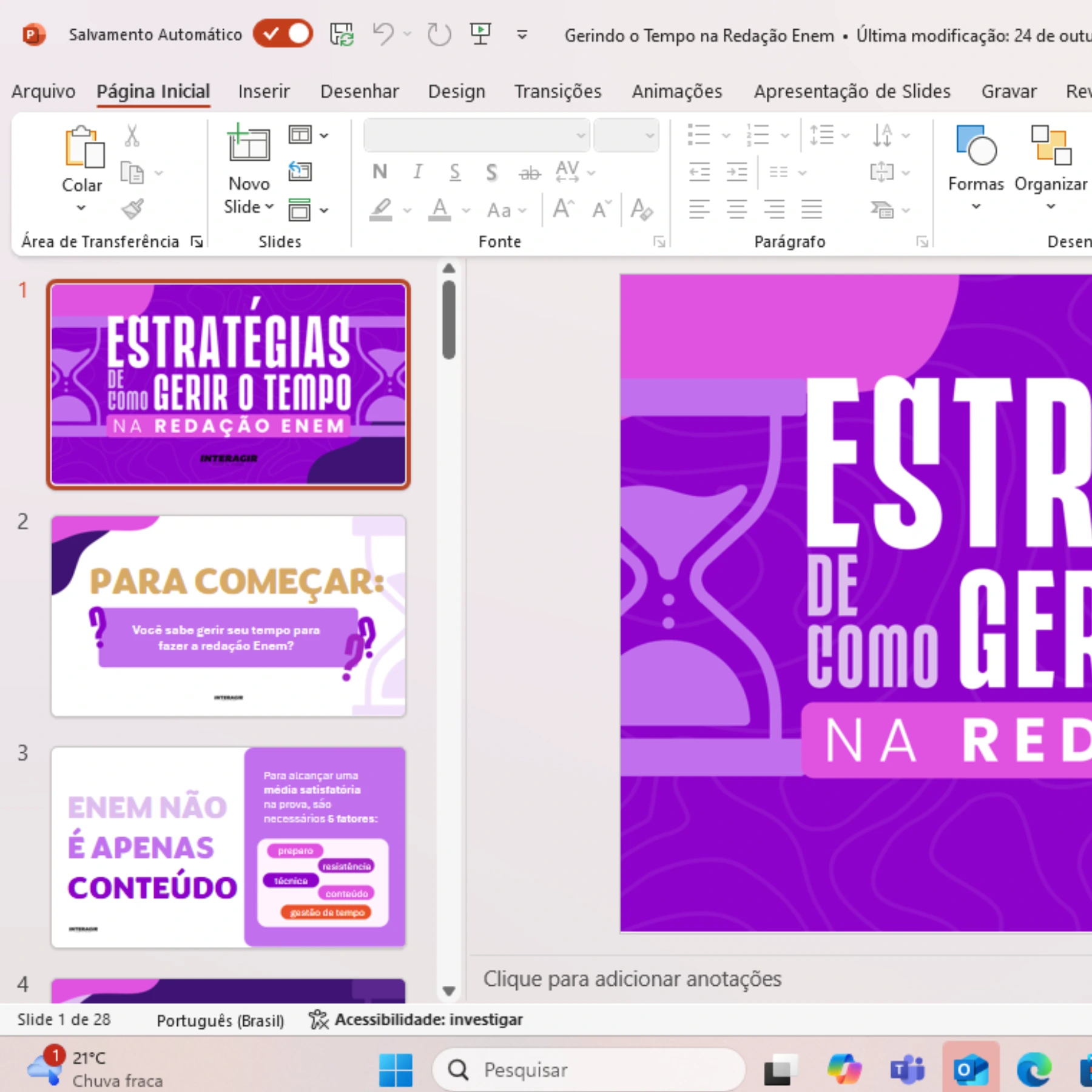This screenshot has width=1092, height=1092.
Task: Select the PARA COMEÇAR slide thumbnail
Action: click(228, 615)
